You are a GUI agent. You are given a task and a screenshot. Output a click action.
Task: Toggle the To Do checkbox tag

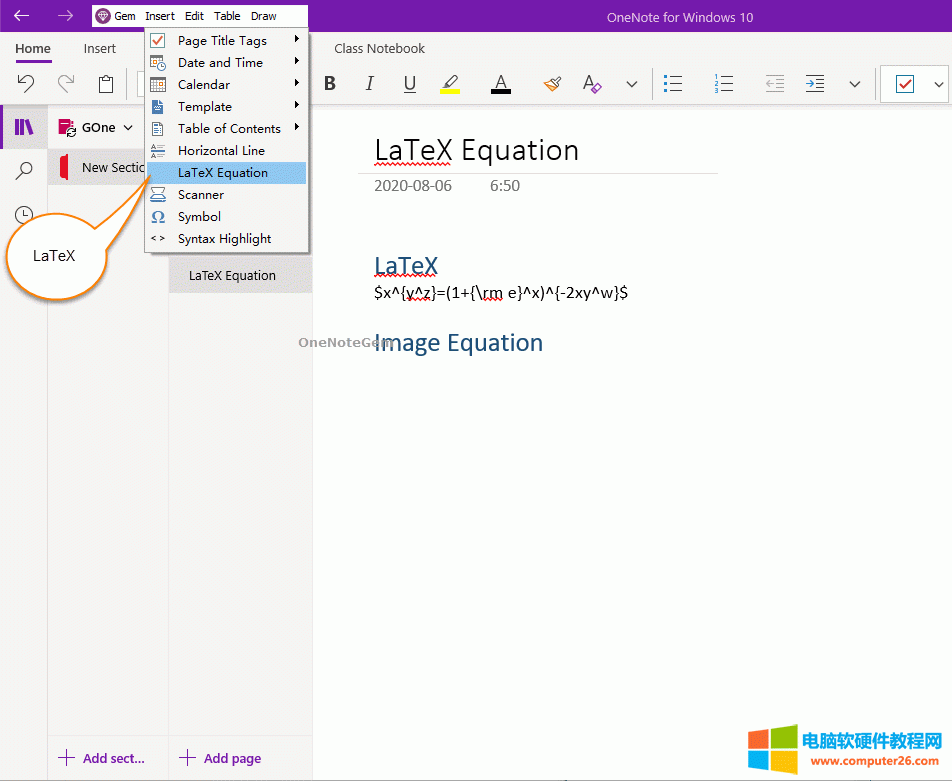pyautogui.click(x=905, y=84)
